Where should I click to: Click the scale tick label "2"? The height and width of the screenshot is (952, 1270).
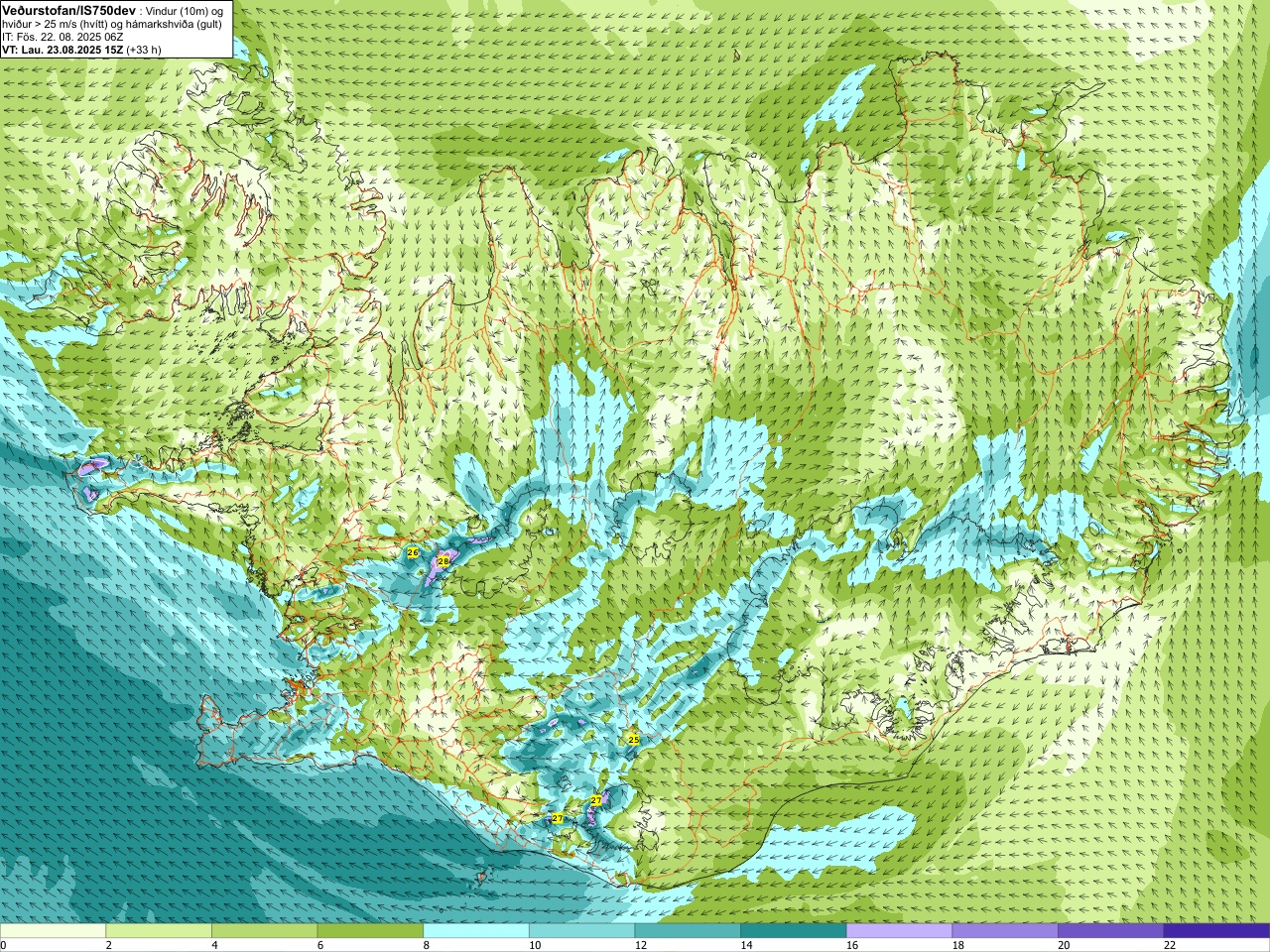coord(108,946)
